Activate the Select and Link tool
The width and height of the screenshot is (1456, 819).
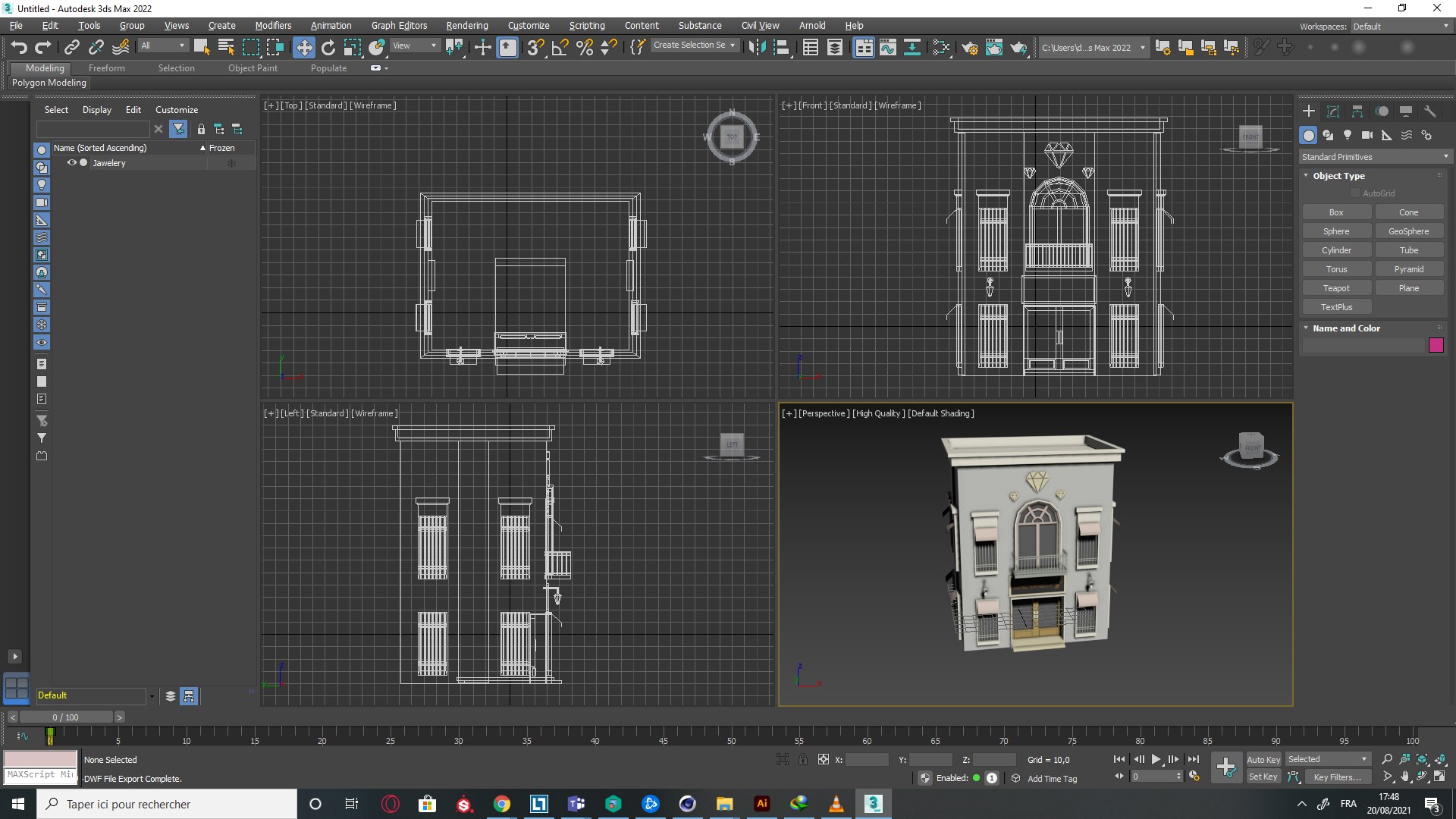pos(71,47)
